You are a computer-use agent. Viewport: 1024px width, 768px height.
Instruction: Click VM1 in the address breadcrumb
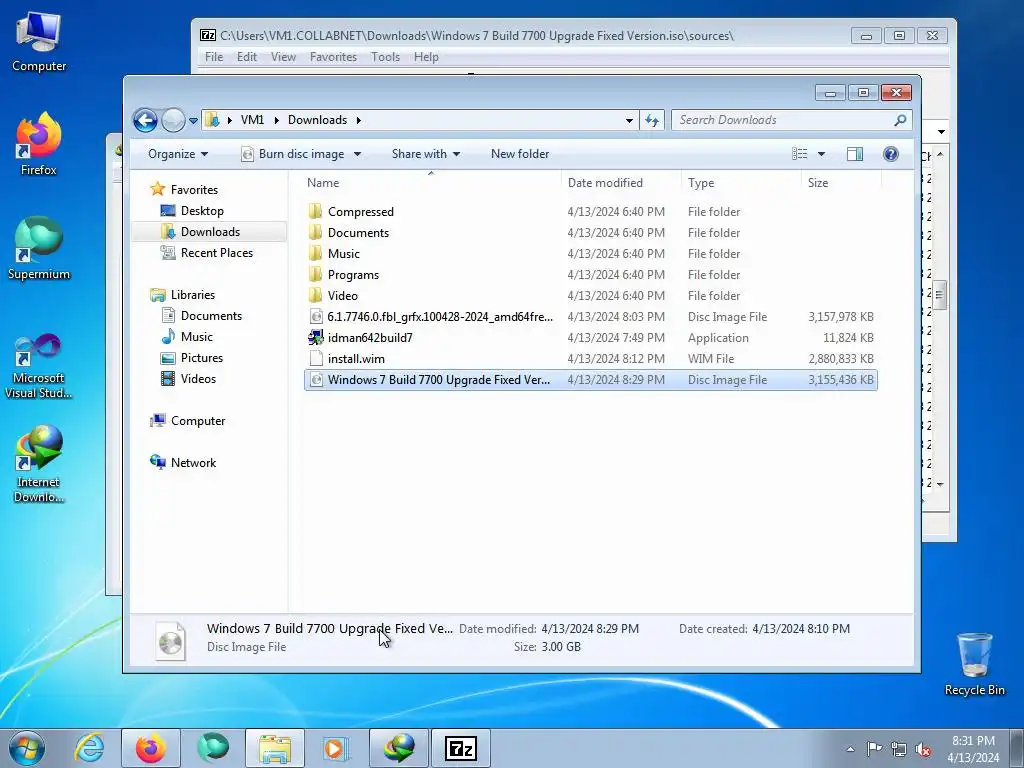[x=252, y=120]
